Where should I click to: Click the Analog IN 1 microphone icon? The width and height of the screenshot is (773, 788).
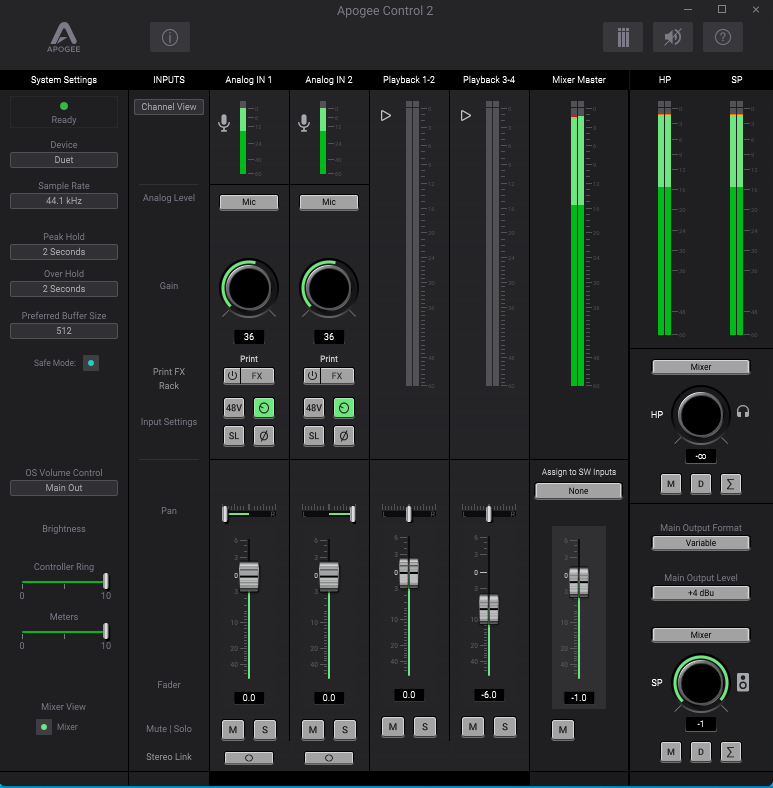point(224,123)
